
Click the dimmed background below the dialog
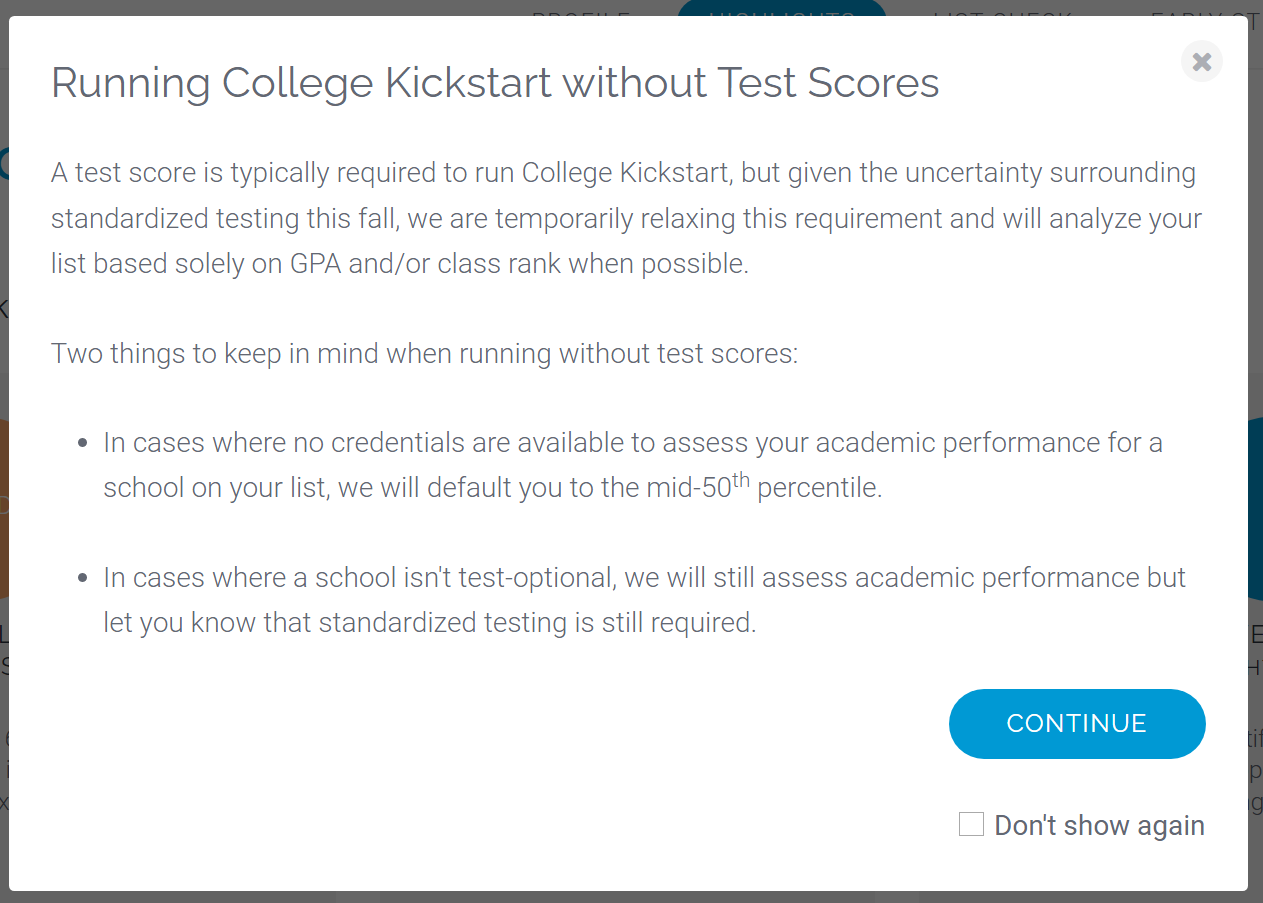tap(631, 897)
